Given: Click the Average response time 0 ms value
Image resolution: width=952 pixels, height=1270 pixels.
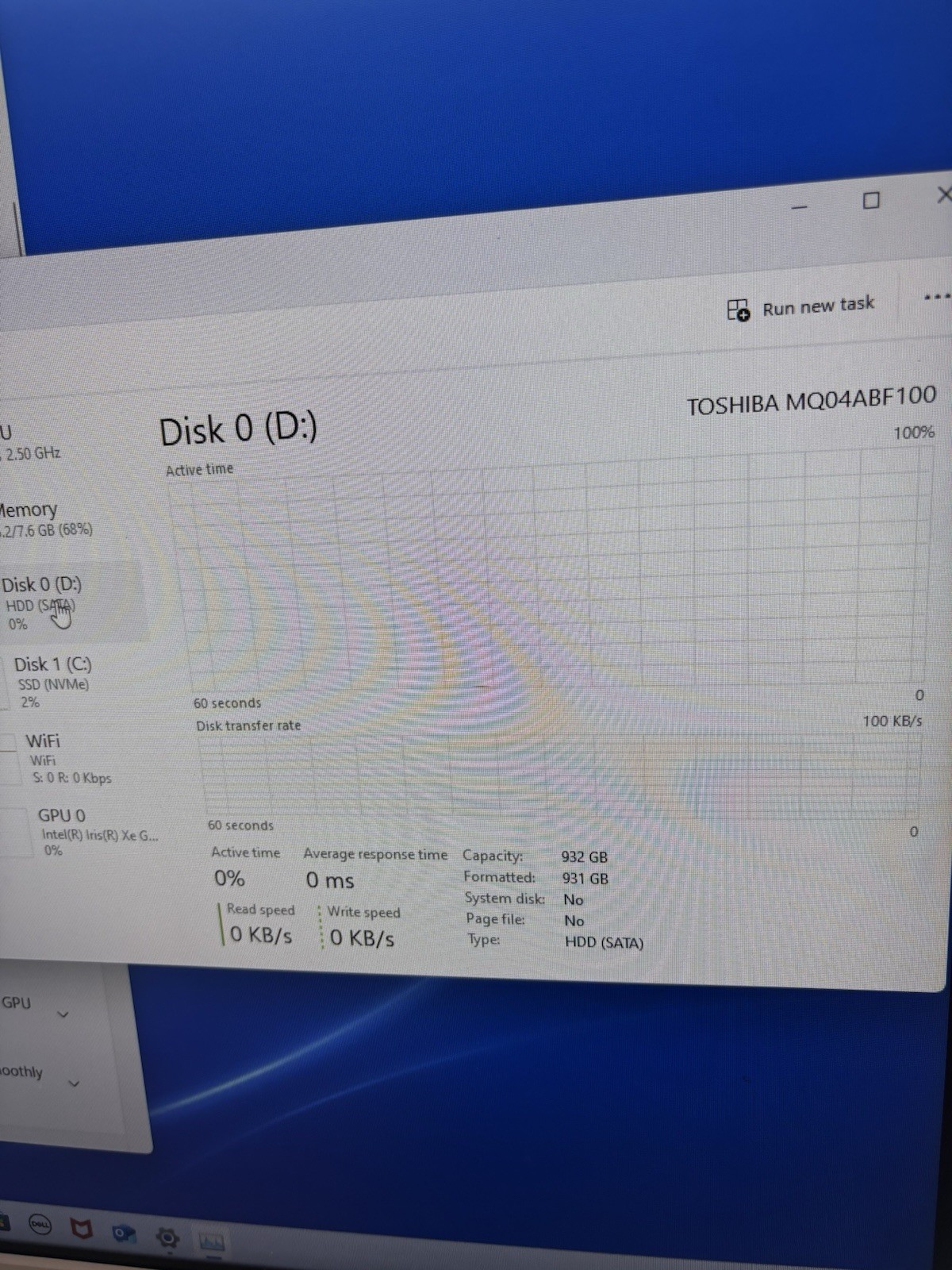Looking at the screenshot, I should point(330,880).
